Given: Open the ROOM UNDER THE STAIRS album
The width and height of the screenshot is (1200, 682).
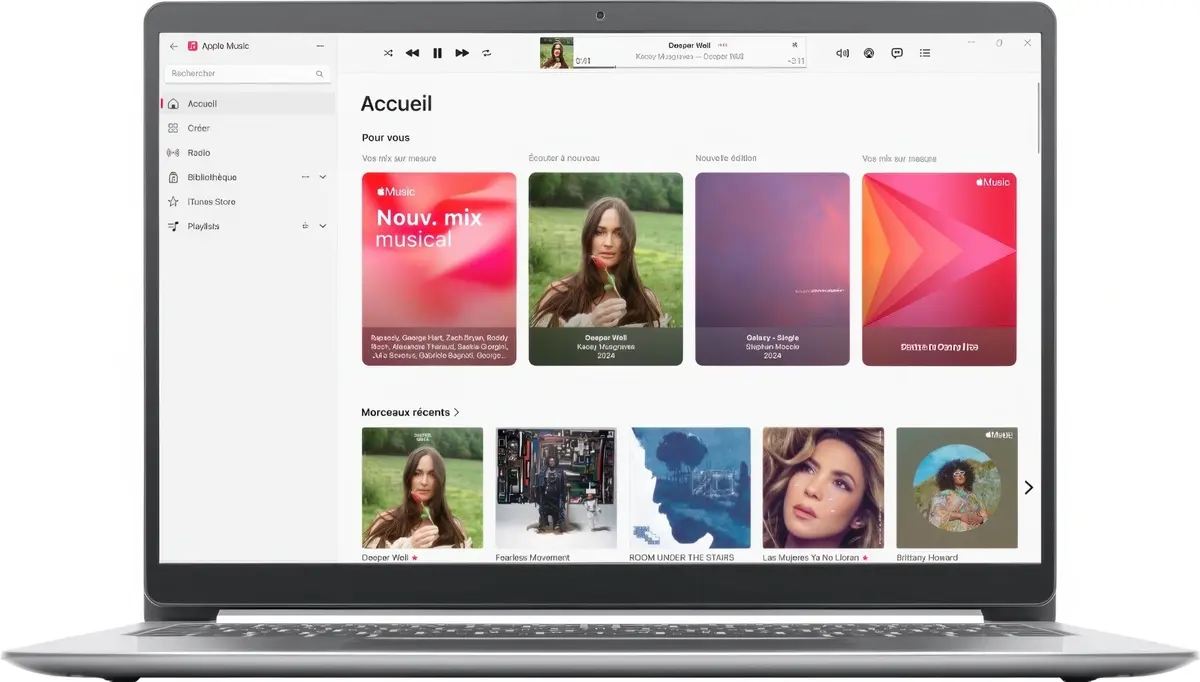Looking at the screenshot, I should coord(690,488).
